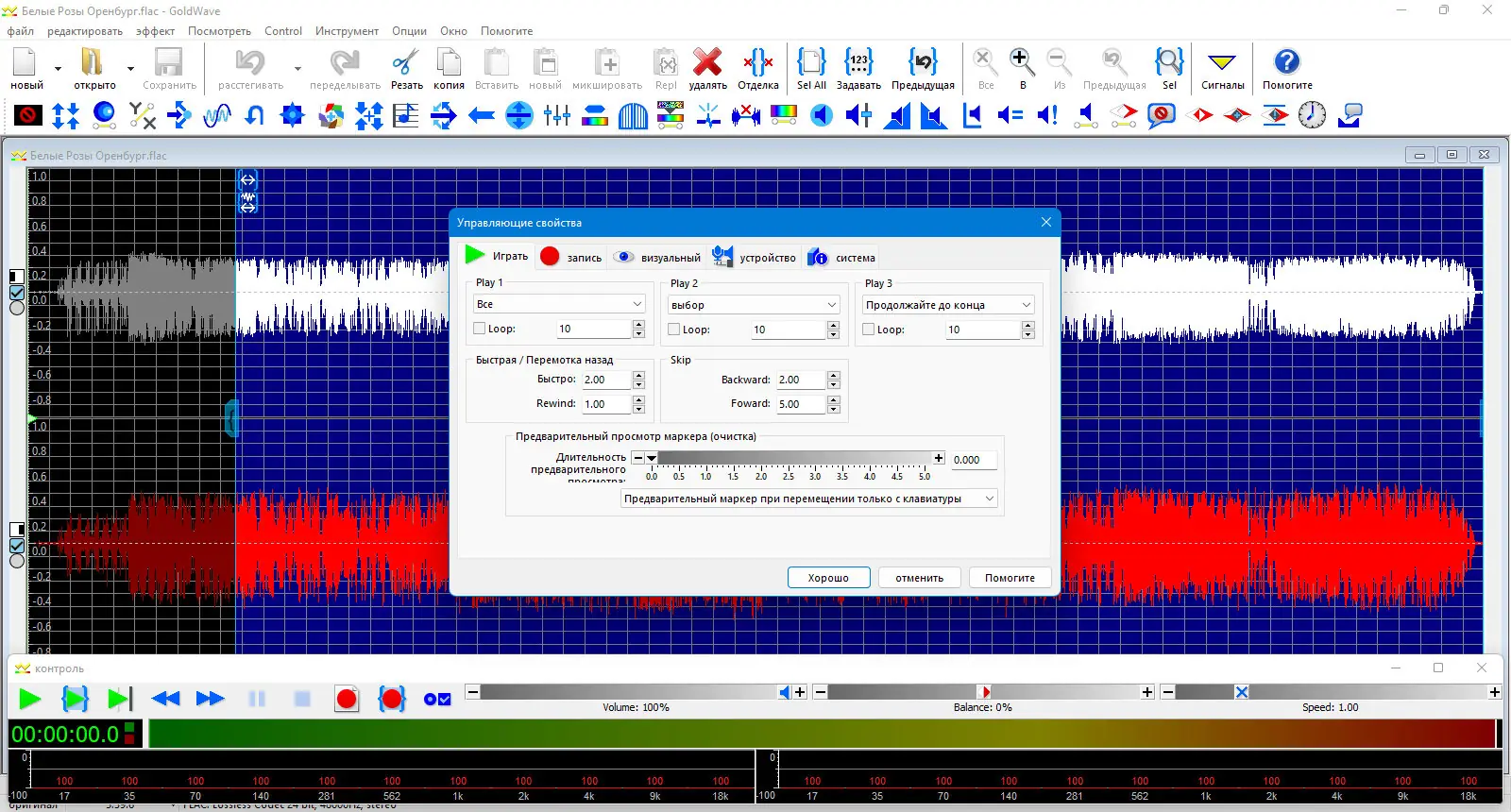Viewport: 1511px width, 812px height.
Task: Click the preview duration slider track
Action: [793, 458]
